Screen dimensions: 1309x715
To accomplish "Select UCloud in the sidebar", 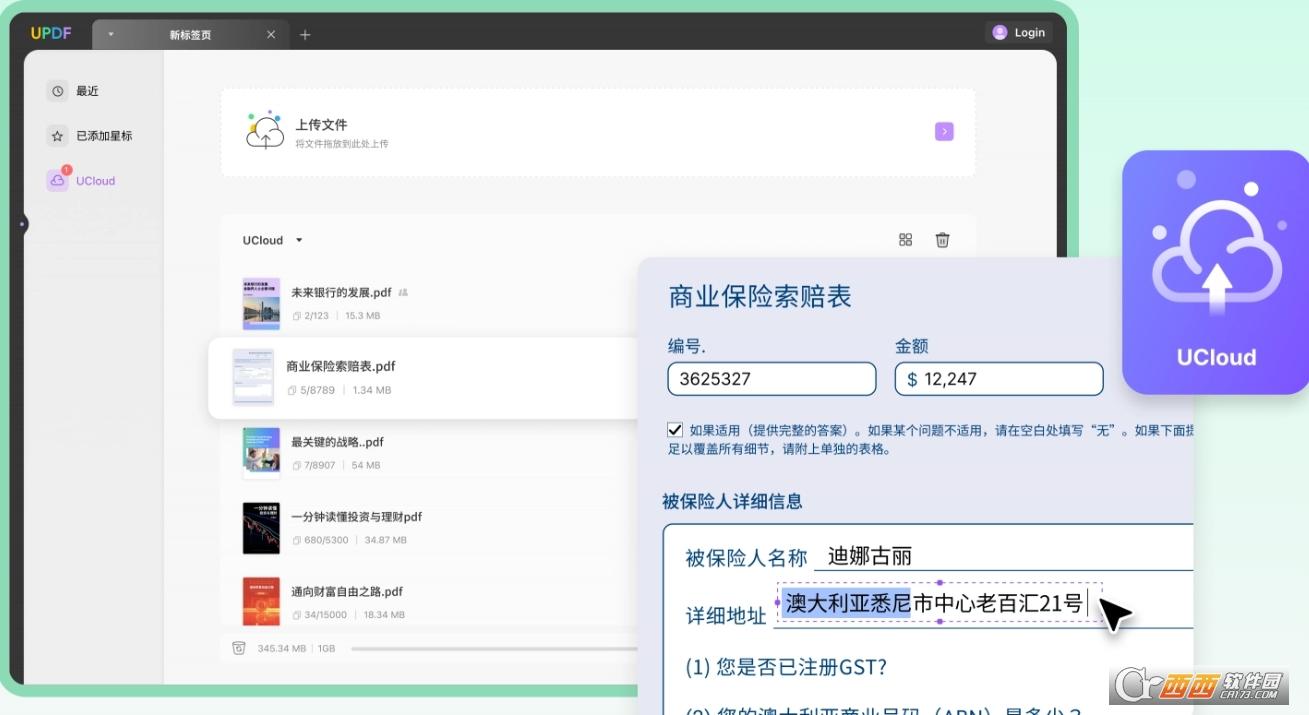I will (95, 181).
